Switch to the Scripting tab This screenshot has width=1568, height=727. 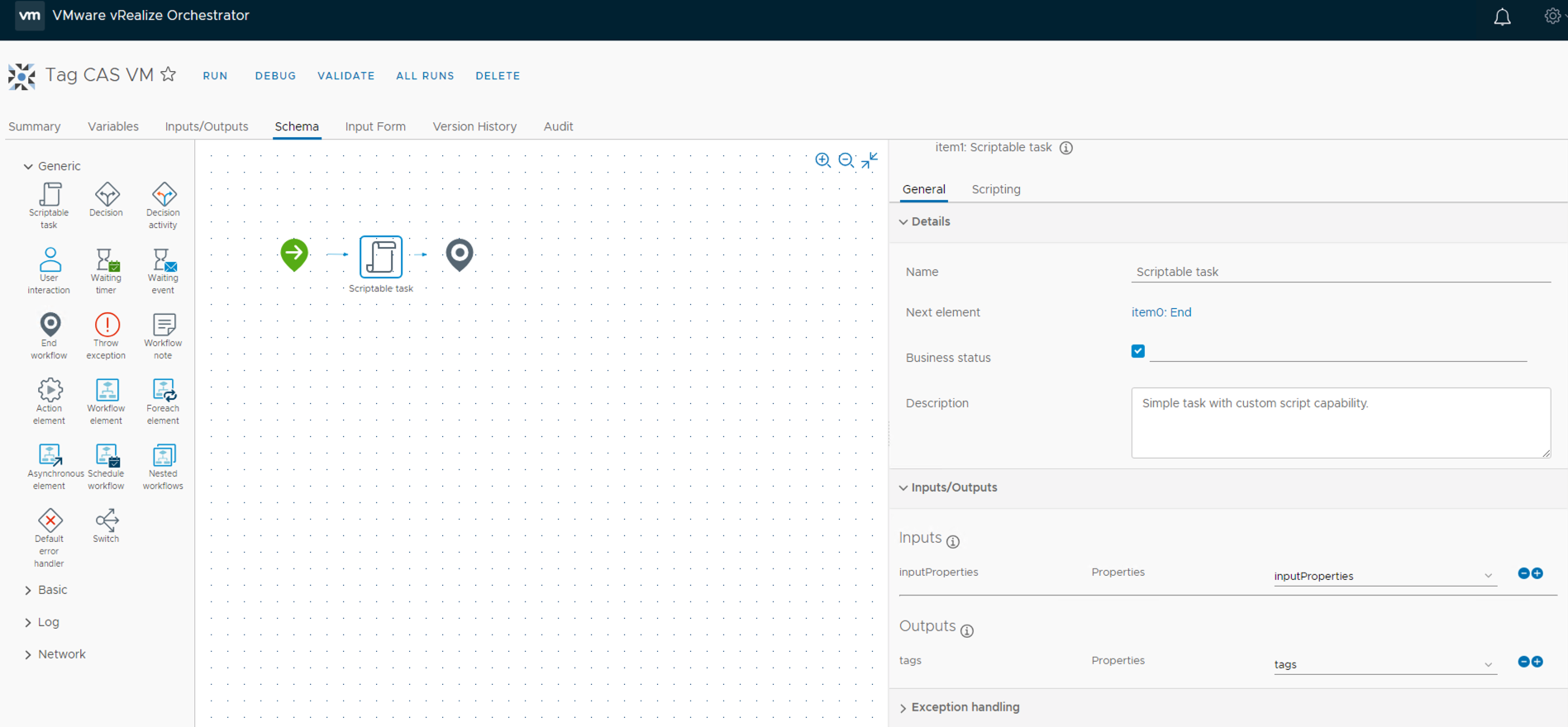[995, 189]
